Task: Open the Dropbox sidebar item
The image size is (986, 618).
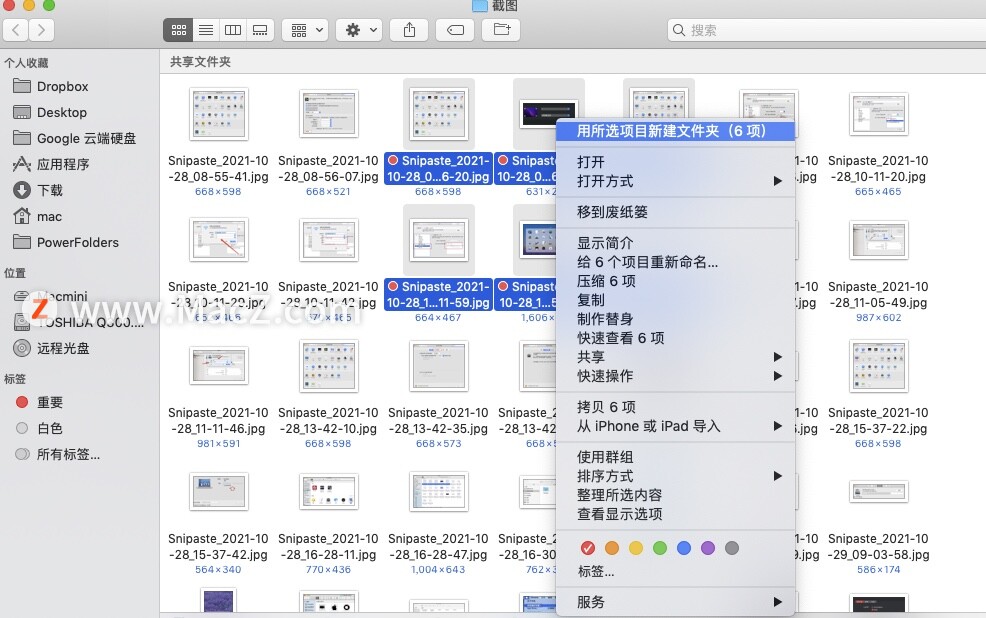Action: (62, 86)
